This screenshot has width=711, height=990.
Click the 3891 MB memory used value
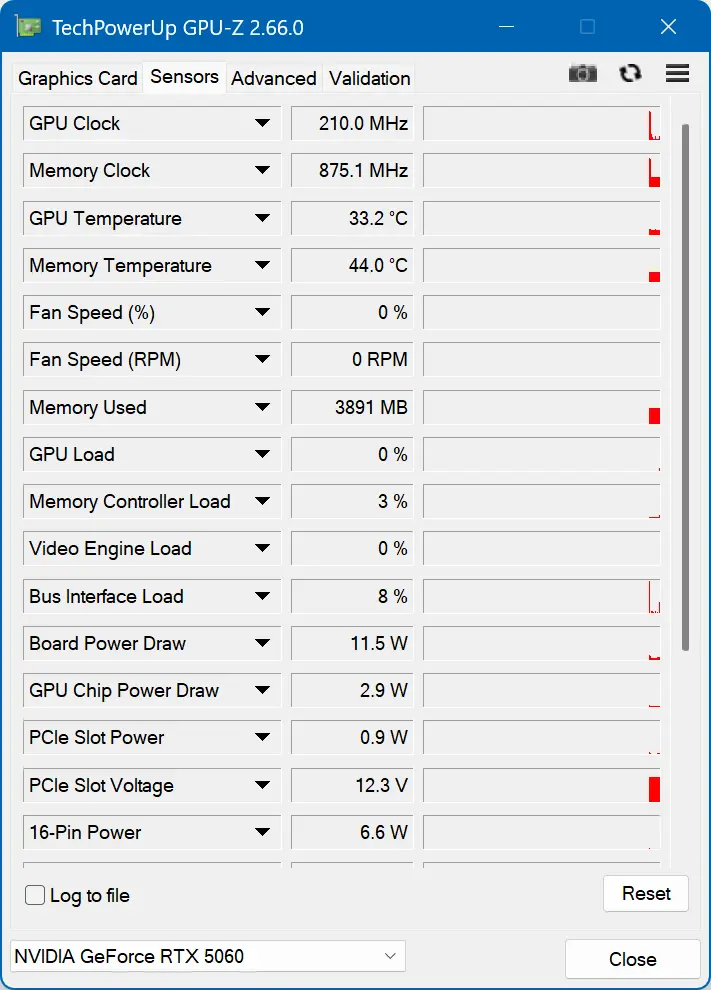(352, 407)
